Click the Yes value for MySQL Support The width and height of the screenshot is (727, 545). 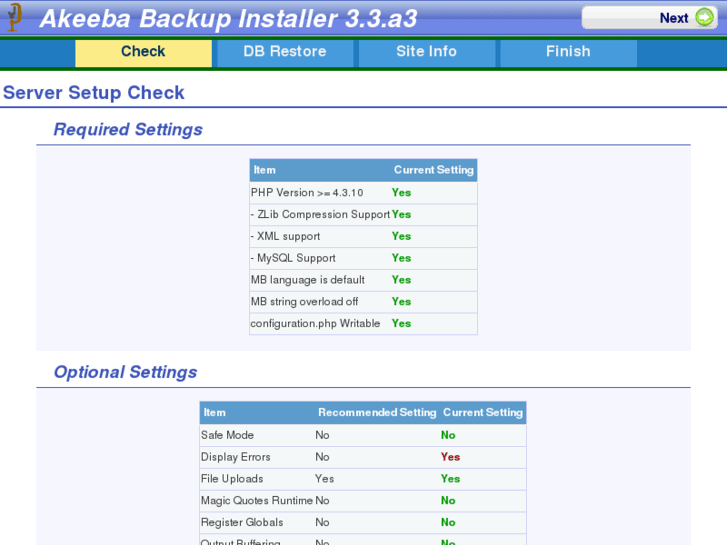402,258
